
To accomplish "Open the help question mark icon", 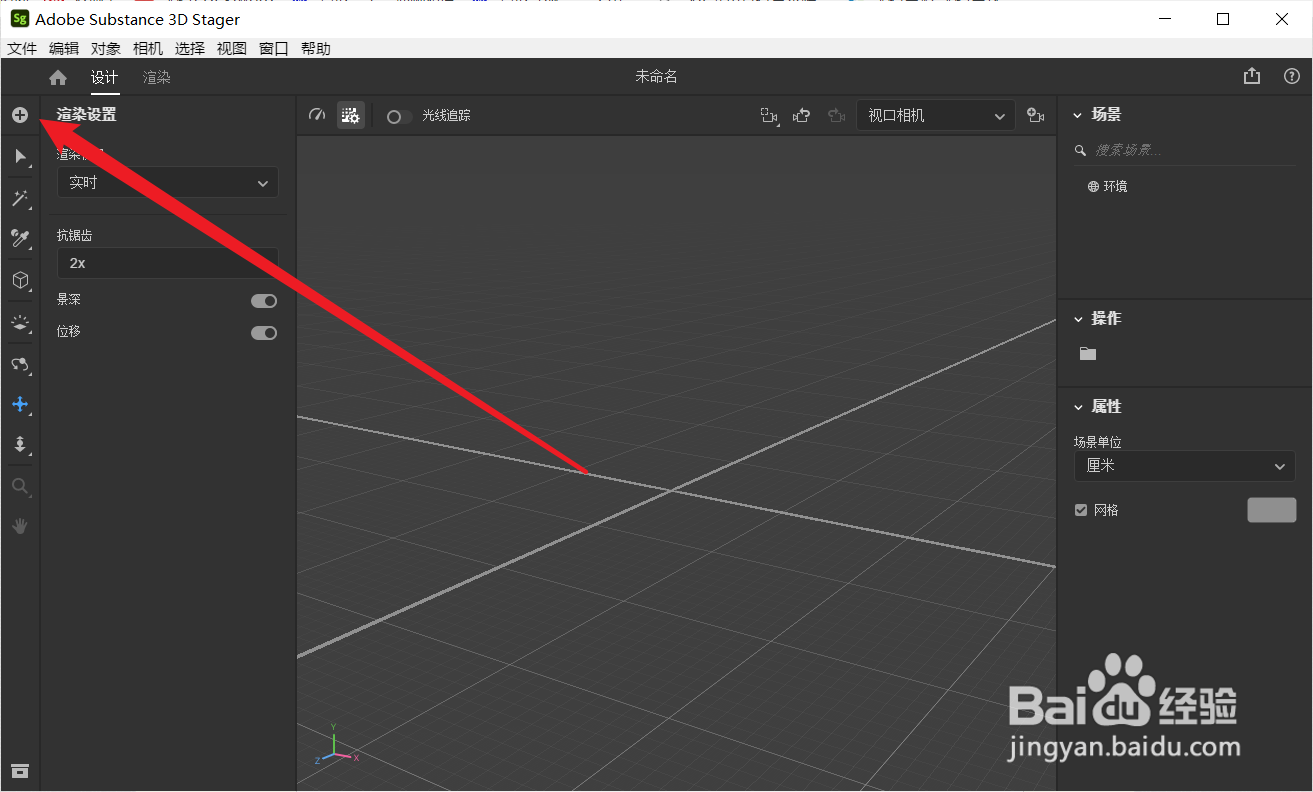I will tap(1292, 76).
